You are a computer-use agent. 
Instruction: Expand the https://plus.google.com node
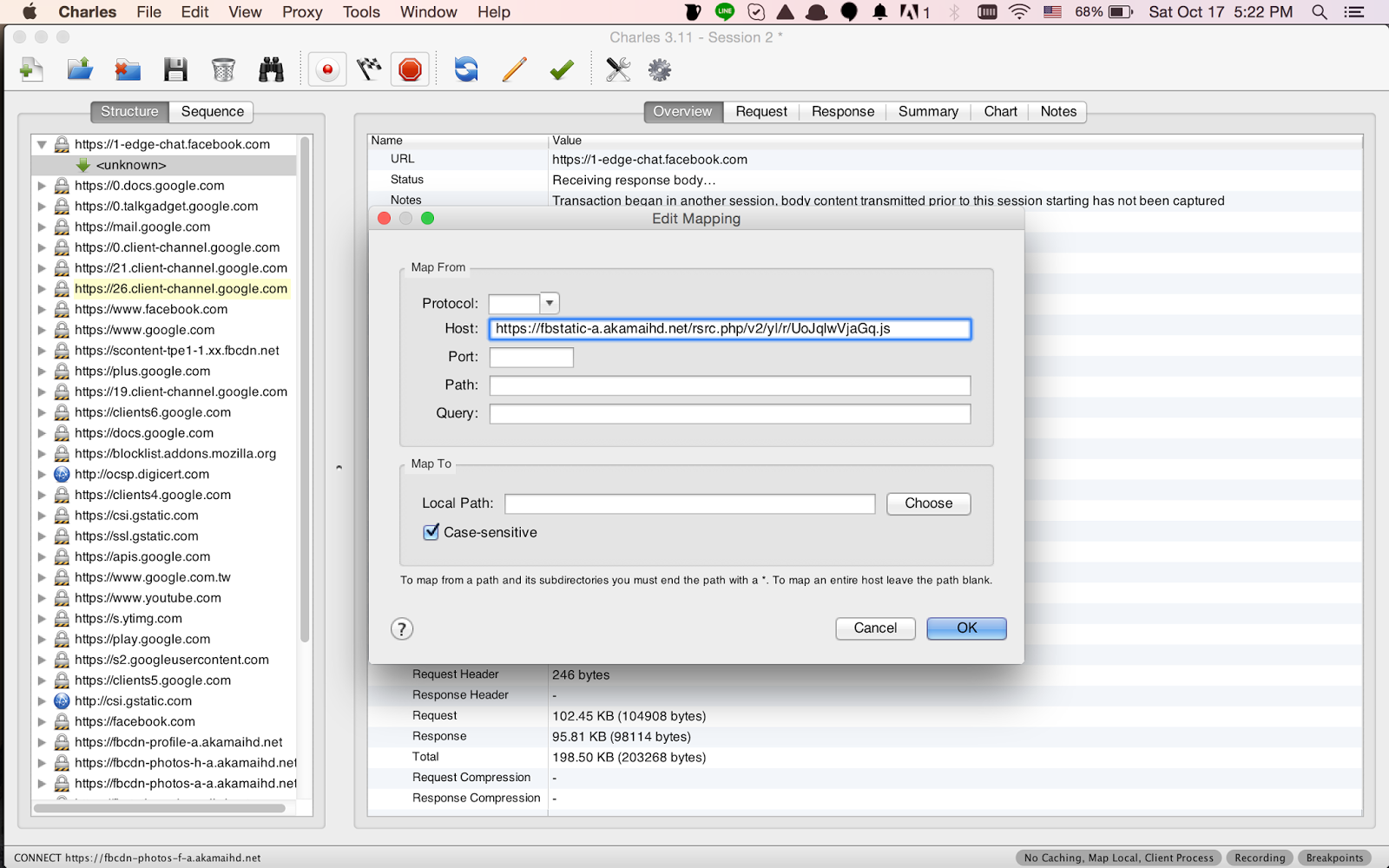pyautogui.click(x=42, y=372)
